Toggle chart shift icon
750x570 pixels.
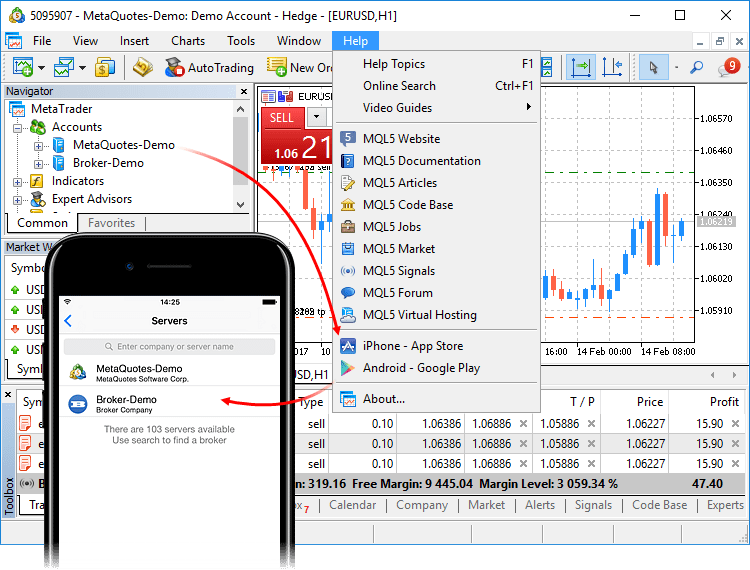tap(612, 67)
